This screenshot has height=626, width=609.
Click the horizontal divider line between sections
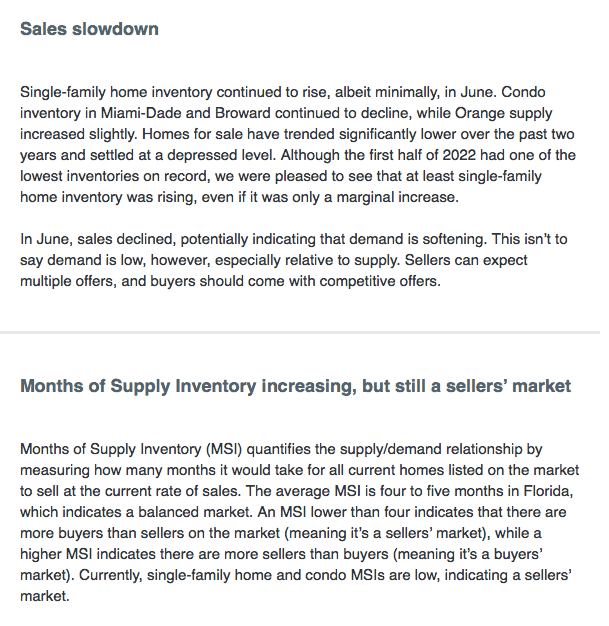(300, 332)
